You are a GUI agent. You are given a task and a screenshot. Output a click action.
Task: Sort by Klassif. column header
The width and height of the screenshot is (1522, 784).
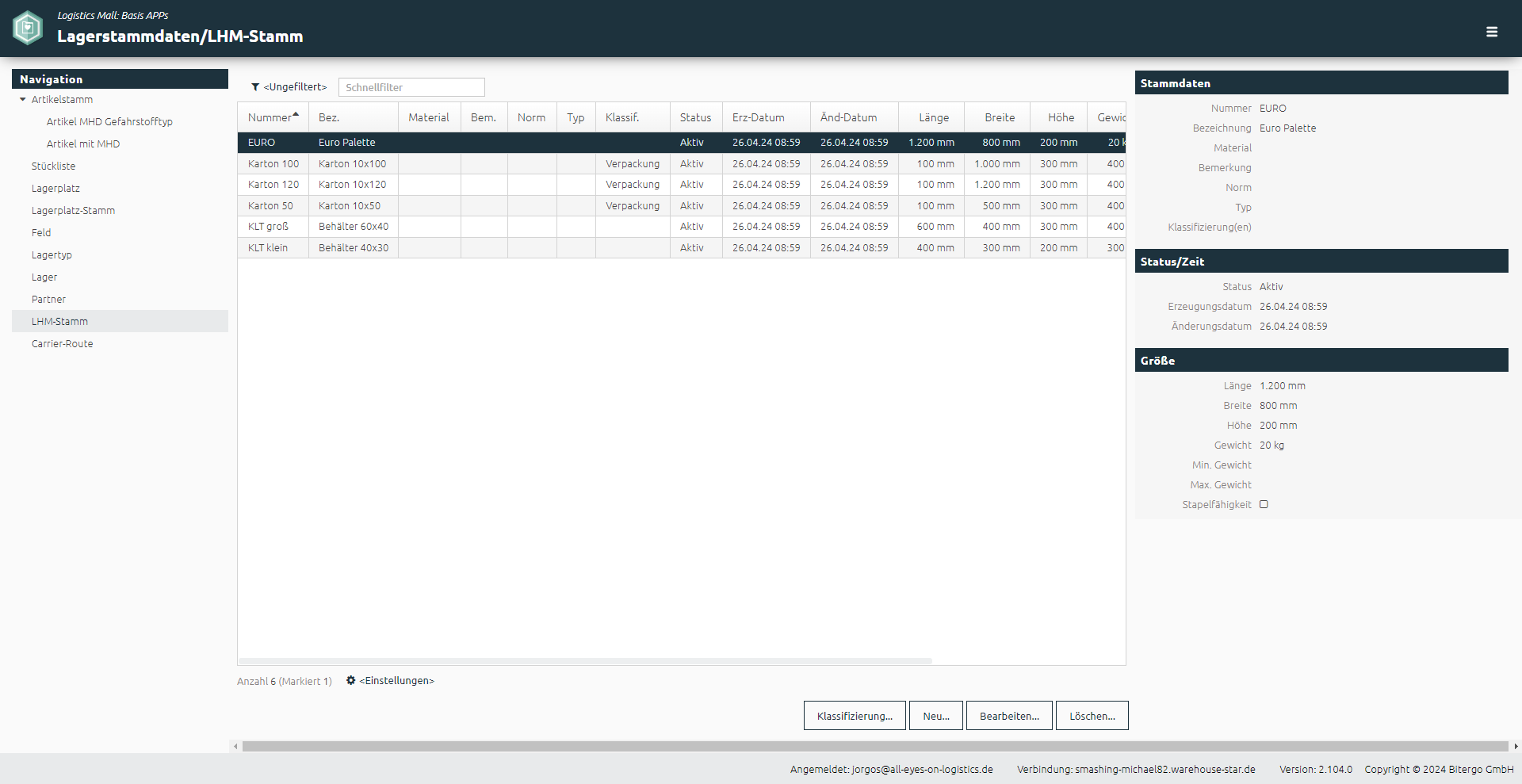[633, 117]
